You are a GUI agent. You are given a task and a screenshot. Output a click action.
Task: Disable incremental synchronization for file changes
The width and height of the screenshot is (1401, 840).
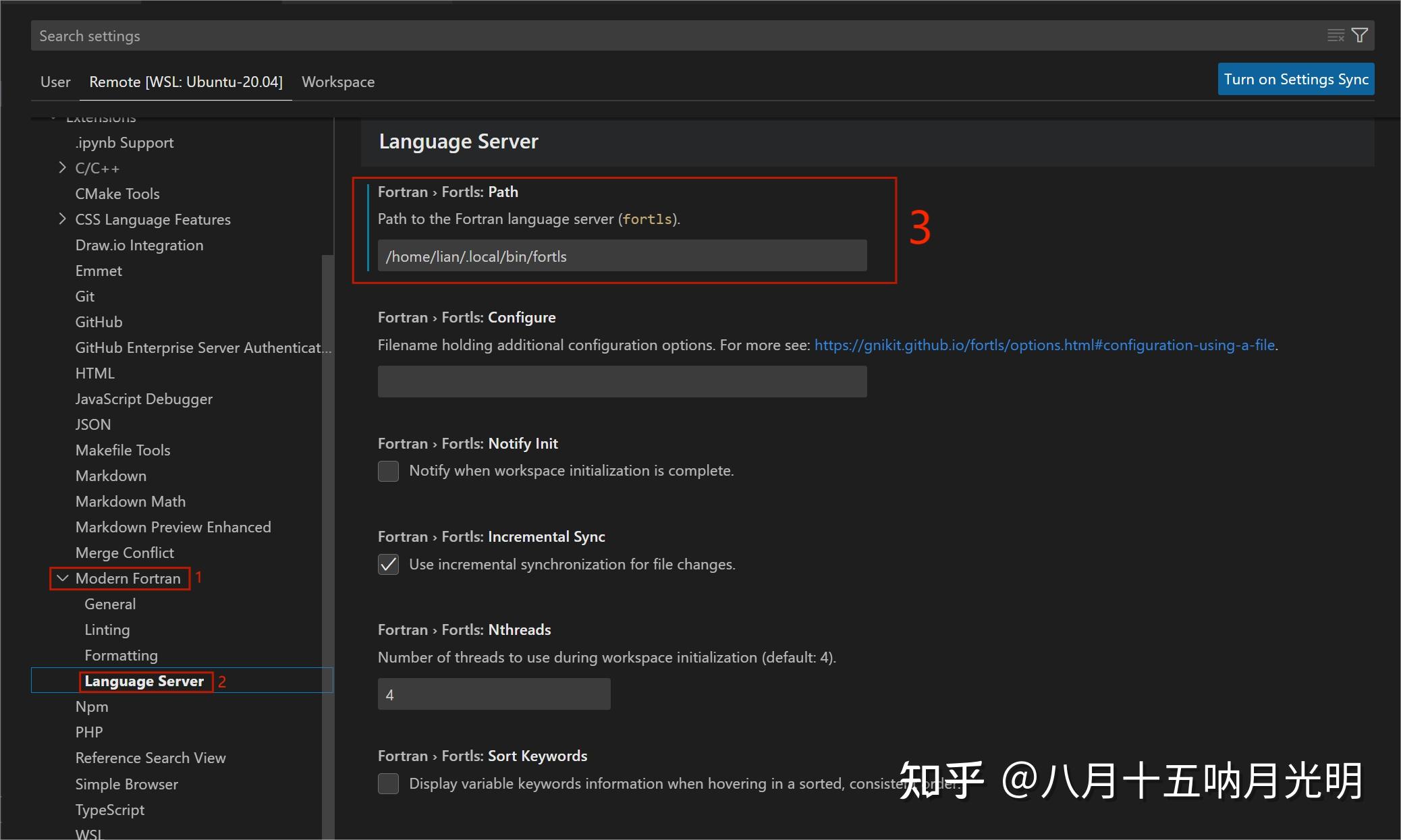[x=388, y=564]
